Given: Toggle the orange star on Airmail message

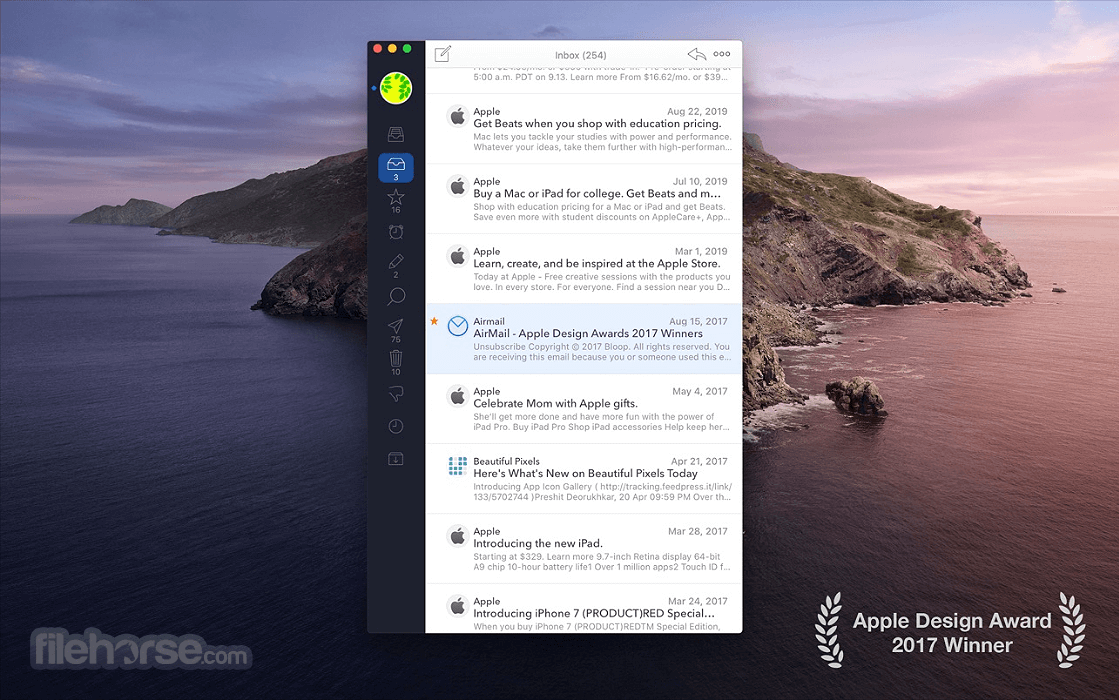Looking at the screenshot, I should pos(434,321).
